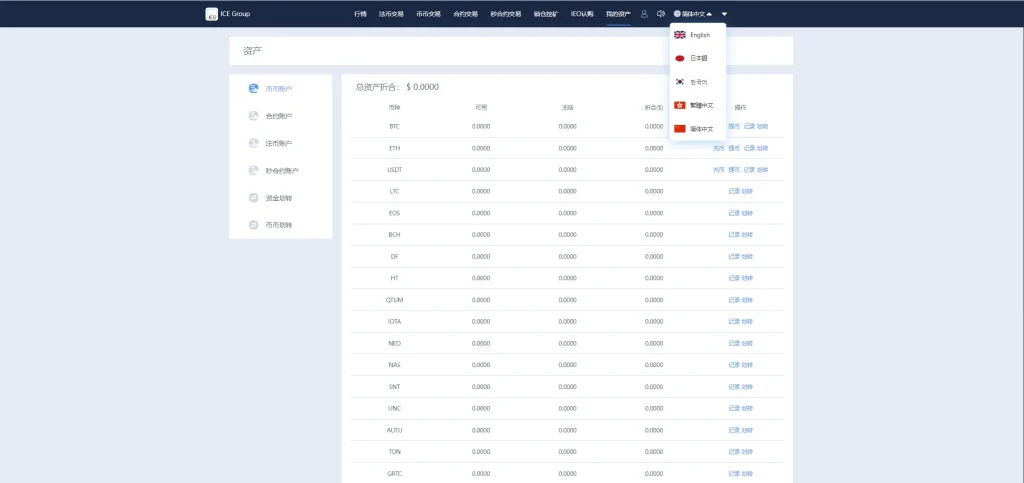Pick the Korean language option

tap(698, 82)
